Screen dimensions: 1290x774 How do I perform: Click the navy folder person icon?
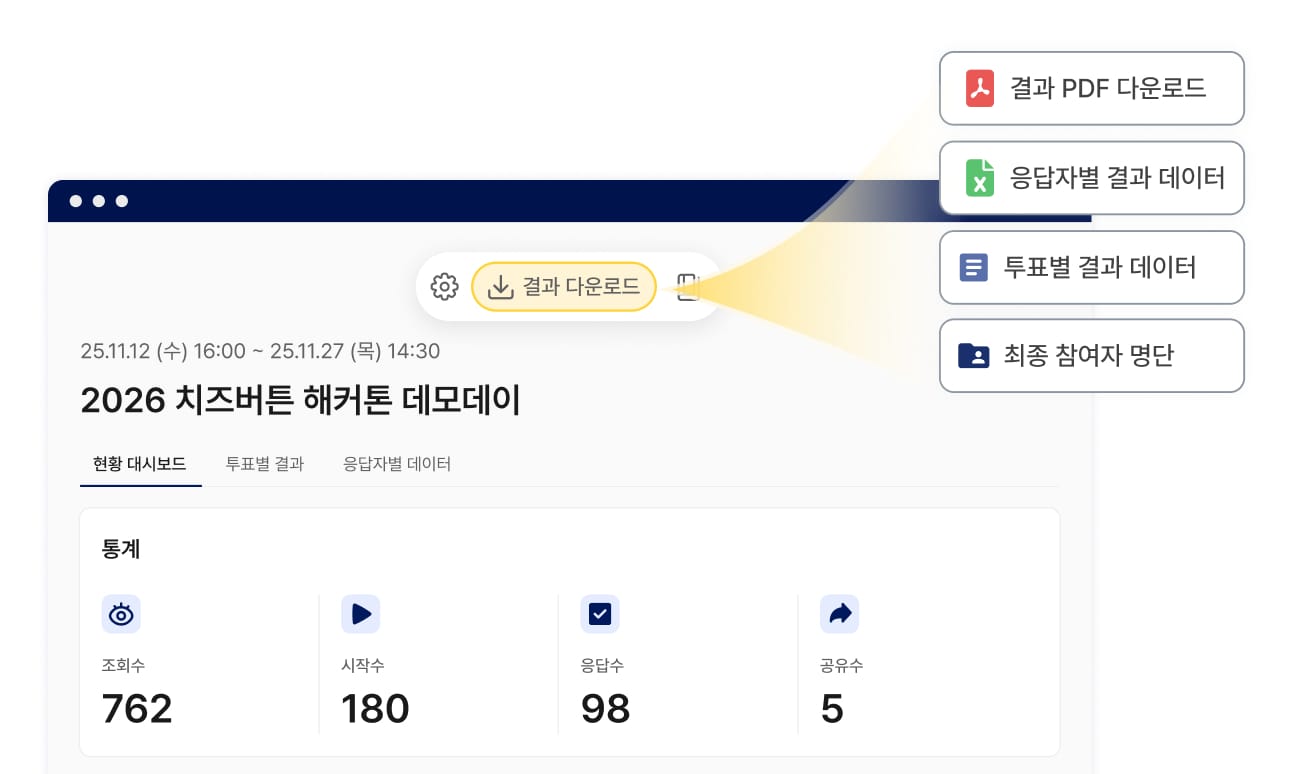click(973, 356)
